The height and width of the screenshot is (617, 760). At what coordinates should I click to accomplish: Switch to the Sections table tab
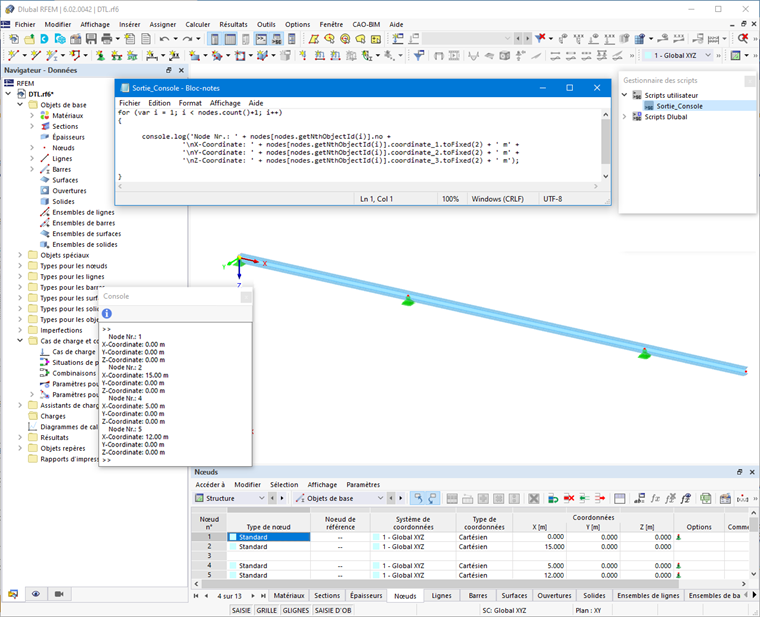[x=327, y=596]
